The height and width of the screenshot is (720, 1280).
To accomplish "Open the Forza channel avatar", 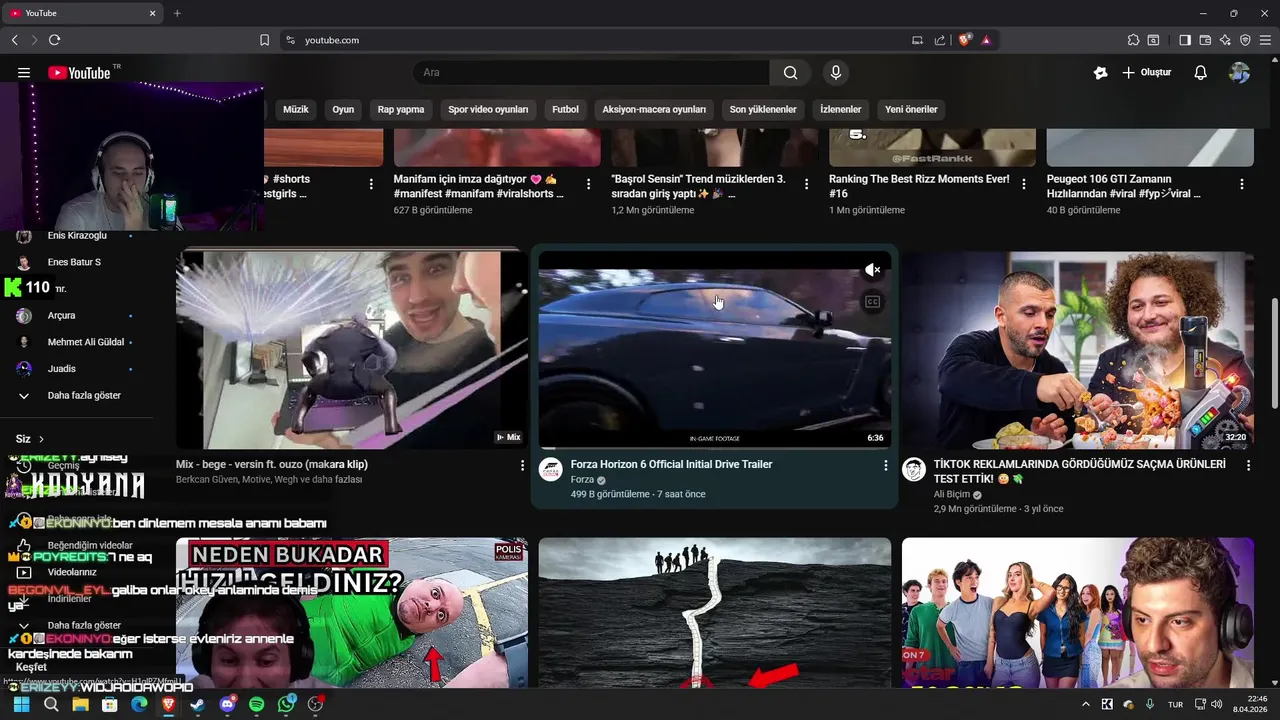I will pyautogui.click(x=551, y=470).
